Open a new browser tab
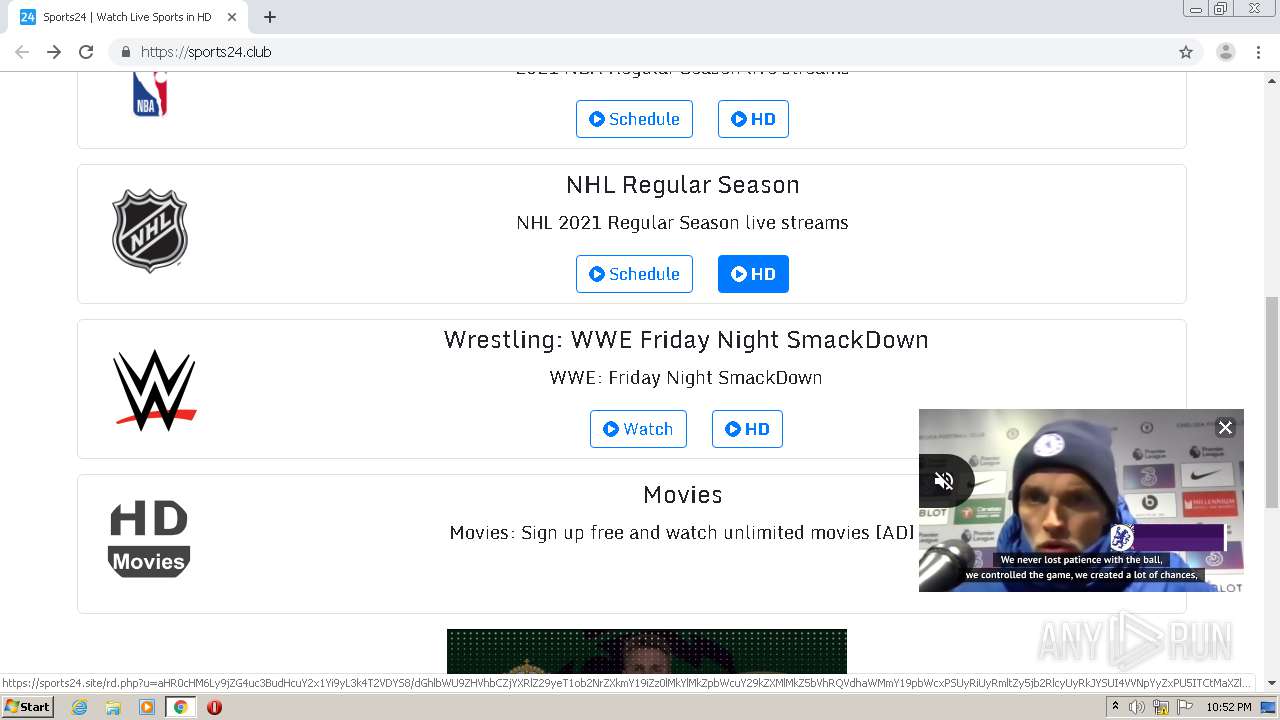1280x720 pixels. coord(270,17)
